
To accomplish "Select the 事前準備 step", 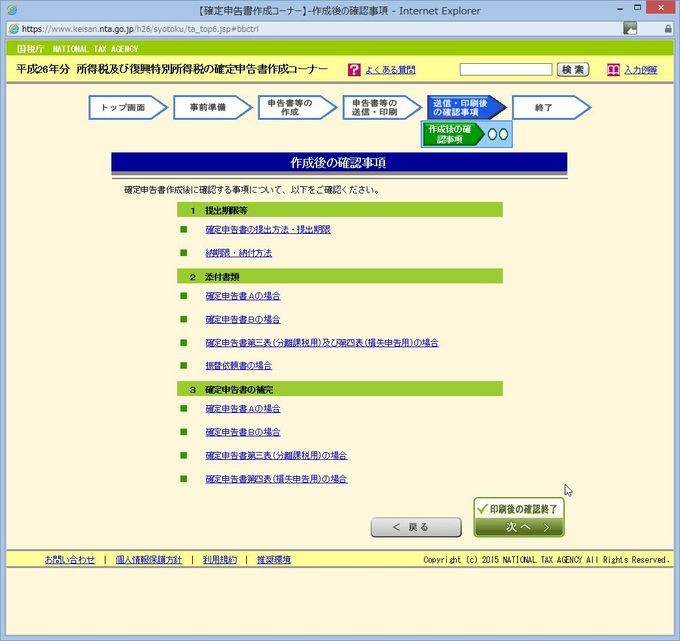I will pyautogui.click(x=207, y=107).
